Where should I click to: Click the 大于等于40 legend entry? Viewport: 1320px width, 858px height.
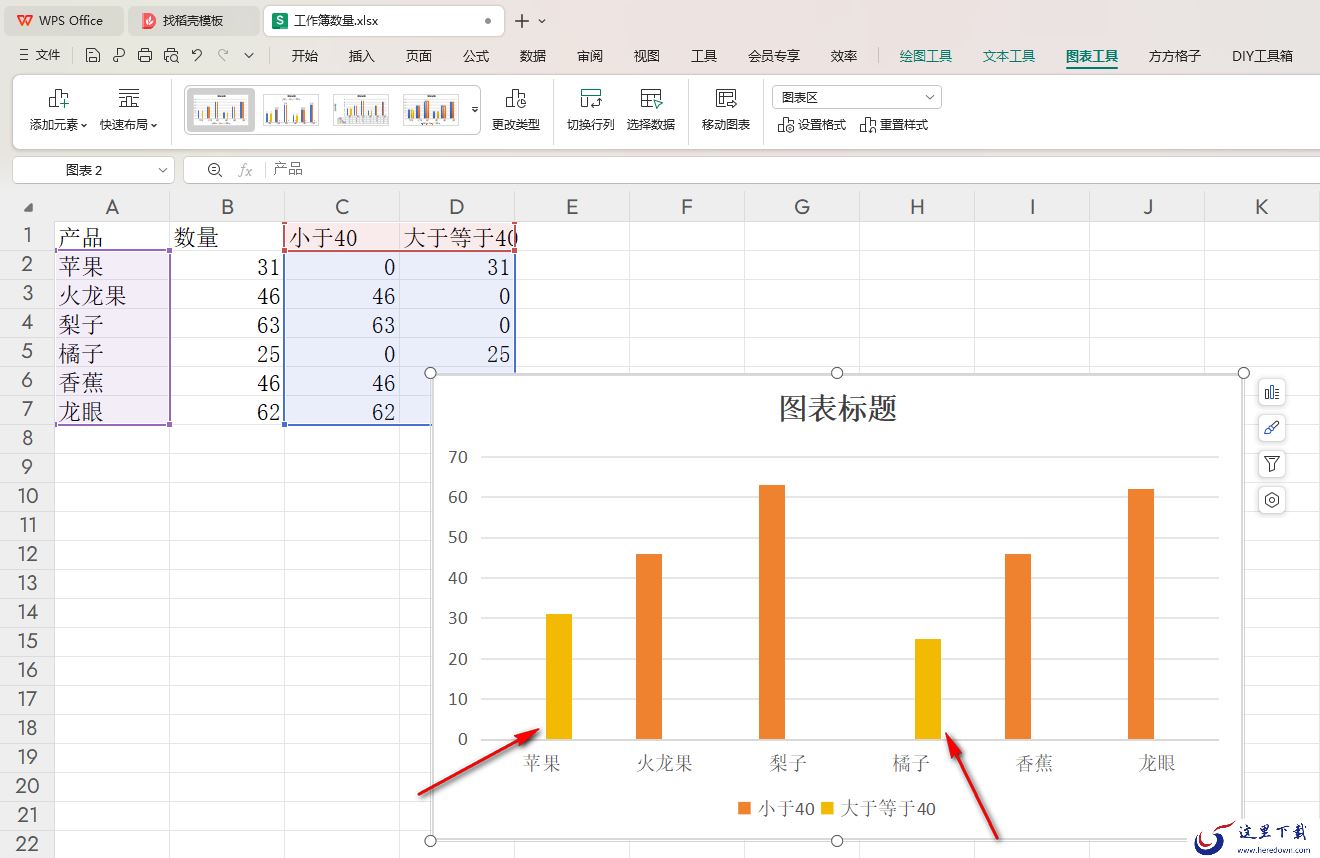(x=878, y=808)
